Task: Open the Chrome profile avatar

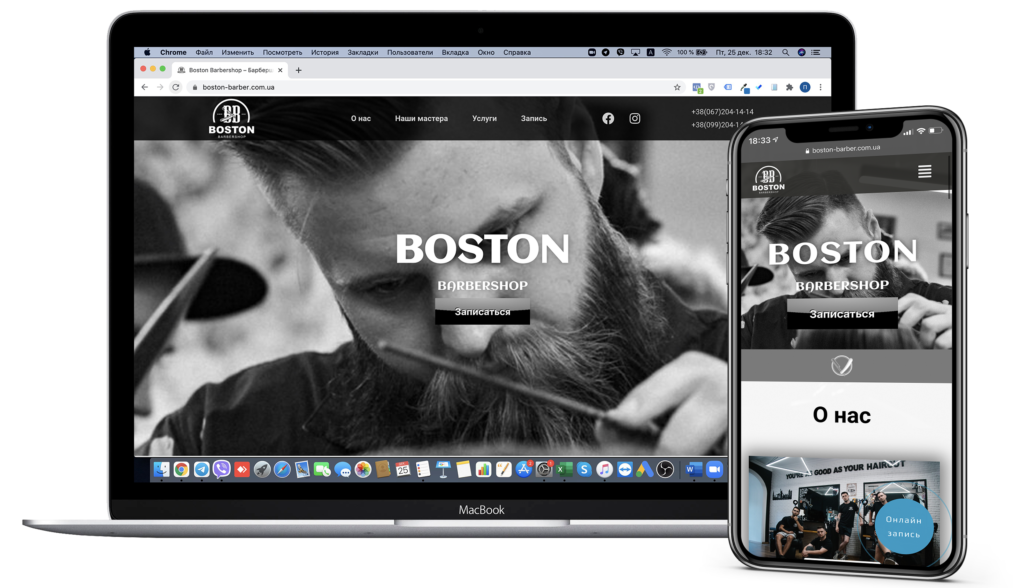Action: [805, 87]
